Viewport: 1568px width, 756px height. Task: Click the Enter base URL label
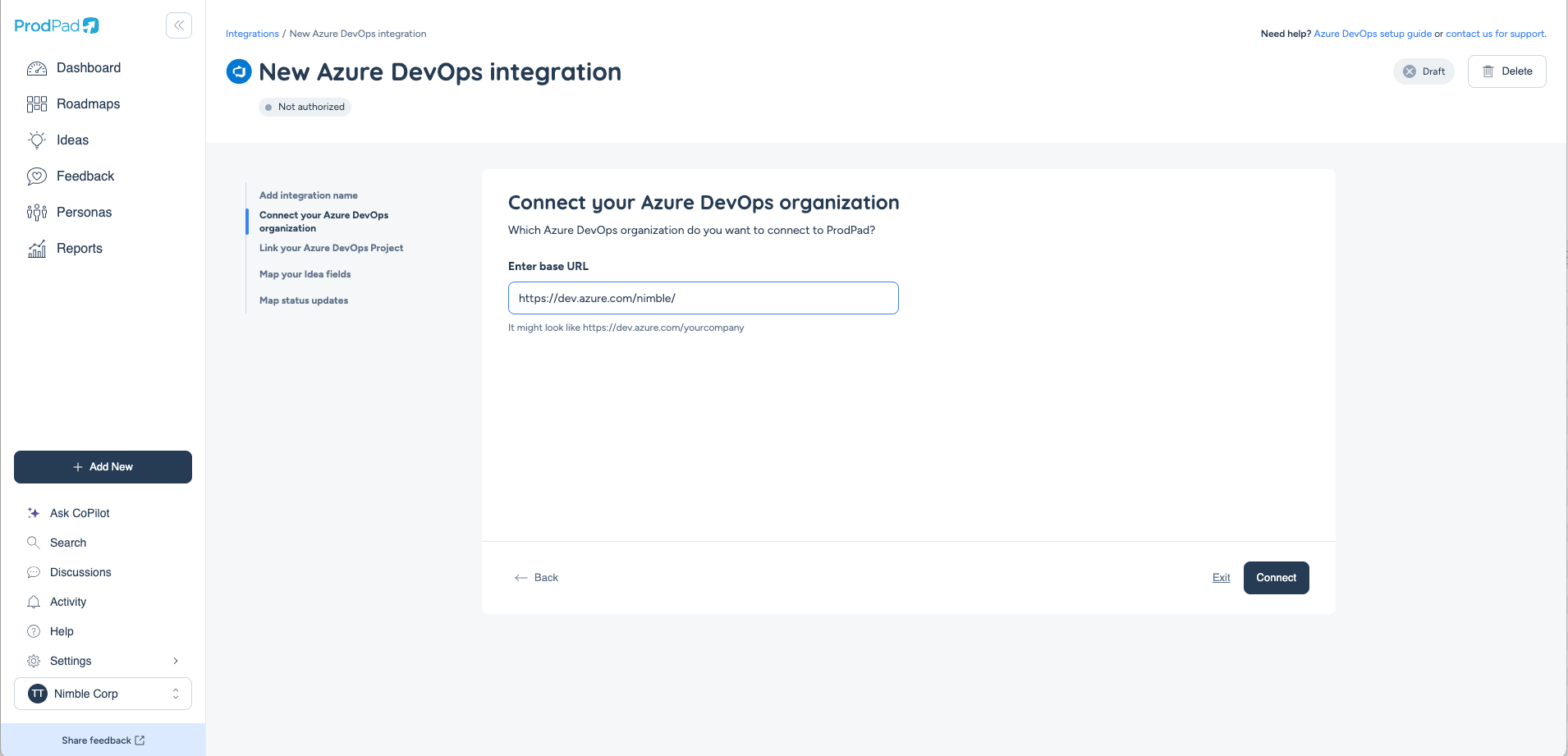click(x=548, y=266)
